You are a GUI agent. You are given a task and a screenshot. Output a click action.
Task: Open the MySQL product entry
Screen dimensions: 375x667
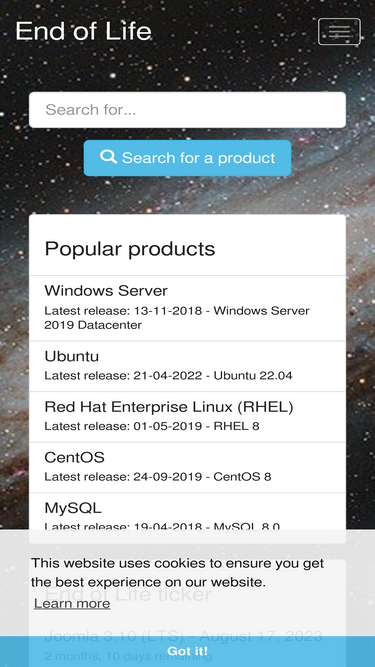[x=187, y=511]
